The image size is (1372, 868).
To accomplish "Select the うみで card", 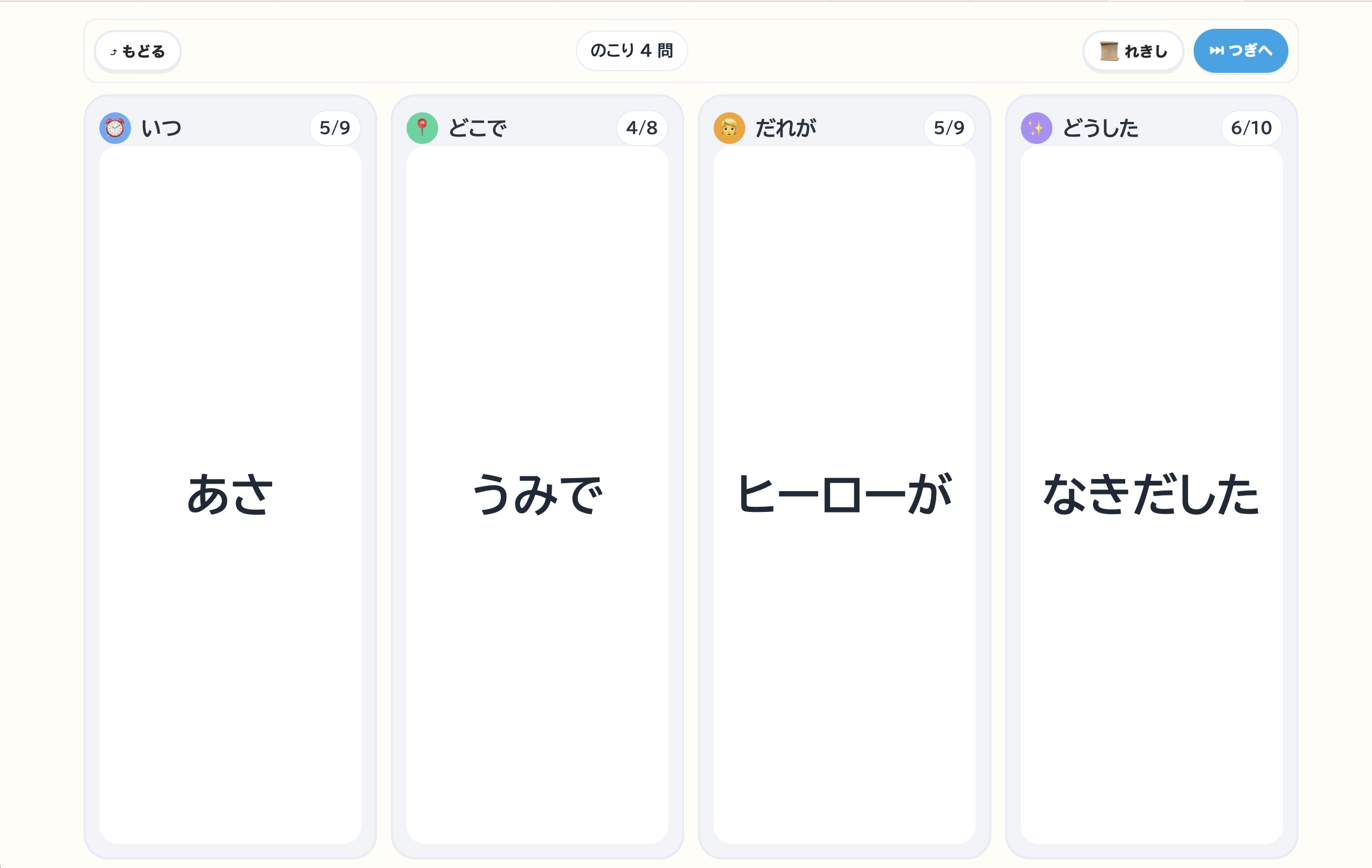I will (x=538, y=494).
